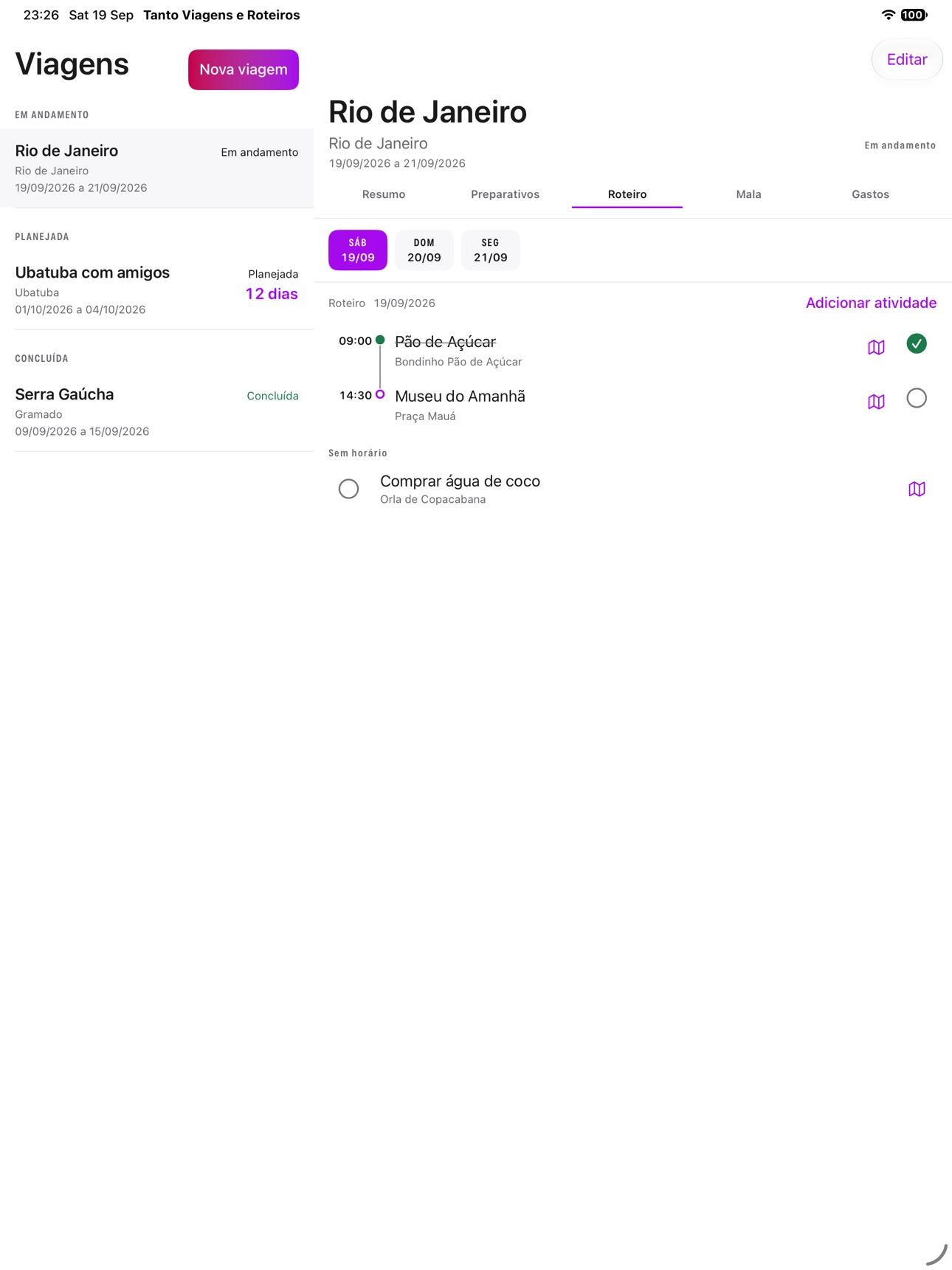Switch to the Resumo tab

coord(384,194)
